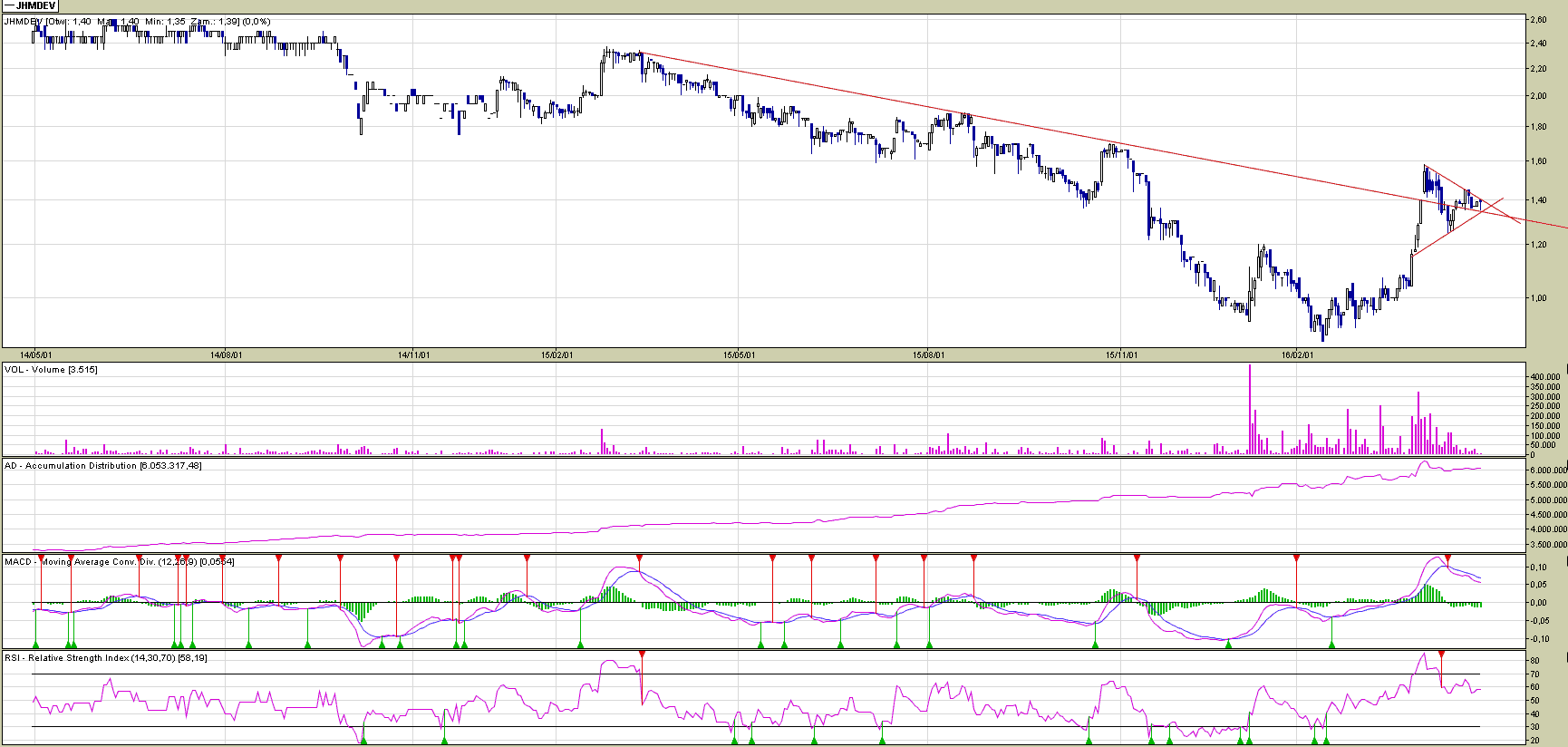Click the 2,60 price axis label

(1538, 20)
